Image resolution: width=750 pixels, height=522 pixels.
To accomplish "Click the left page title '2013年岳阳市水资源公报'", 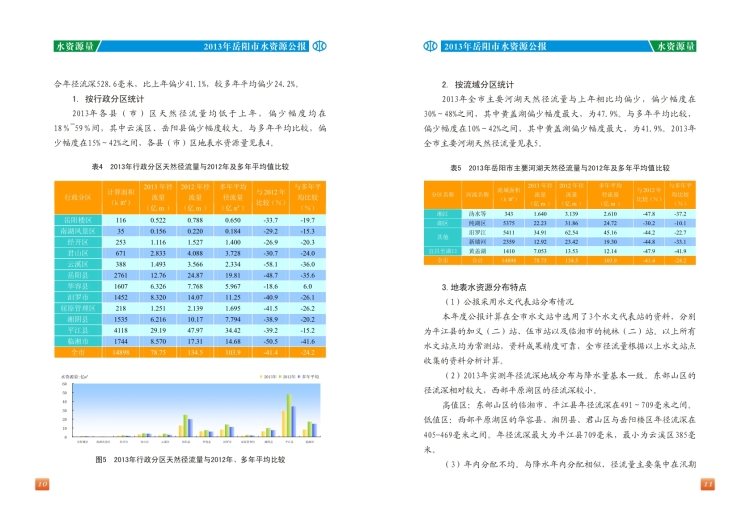I will click(x=254, y=46).
